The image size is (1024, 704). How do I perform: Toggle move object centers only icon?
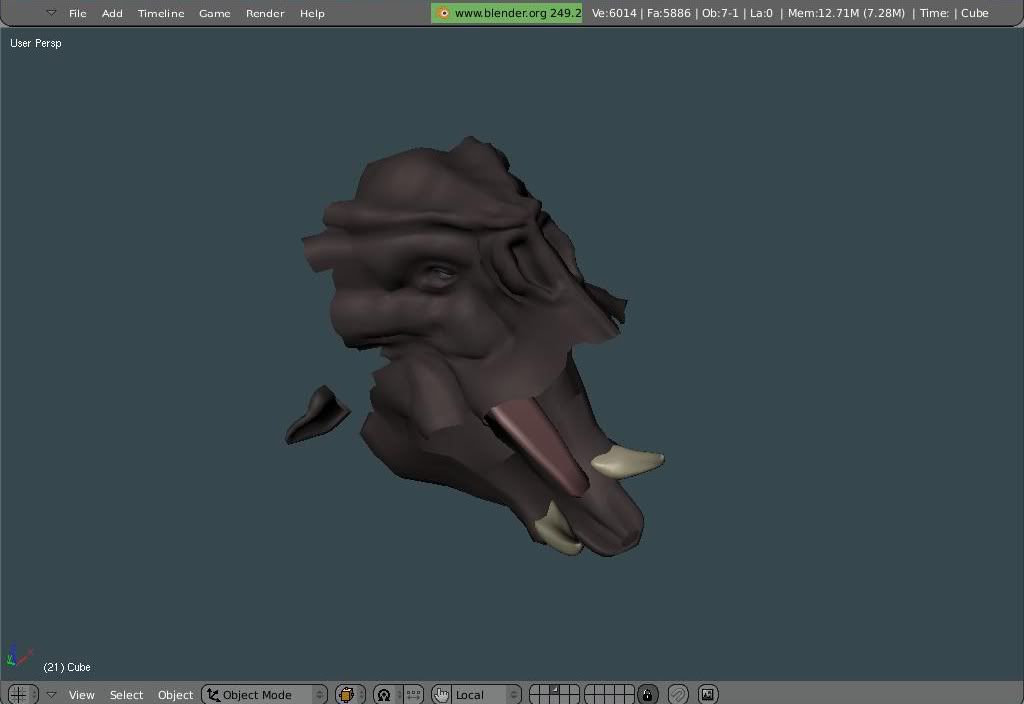(x=414, y=694)
